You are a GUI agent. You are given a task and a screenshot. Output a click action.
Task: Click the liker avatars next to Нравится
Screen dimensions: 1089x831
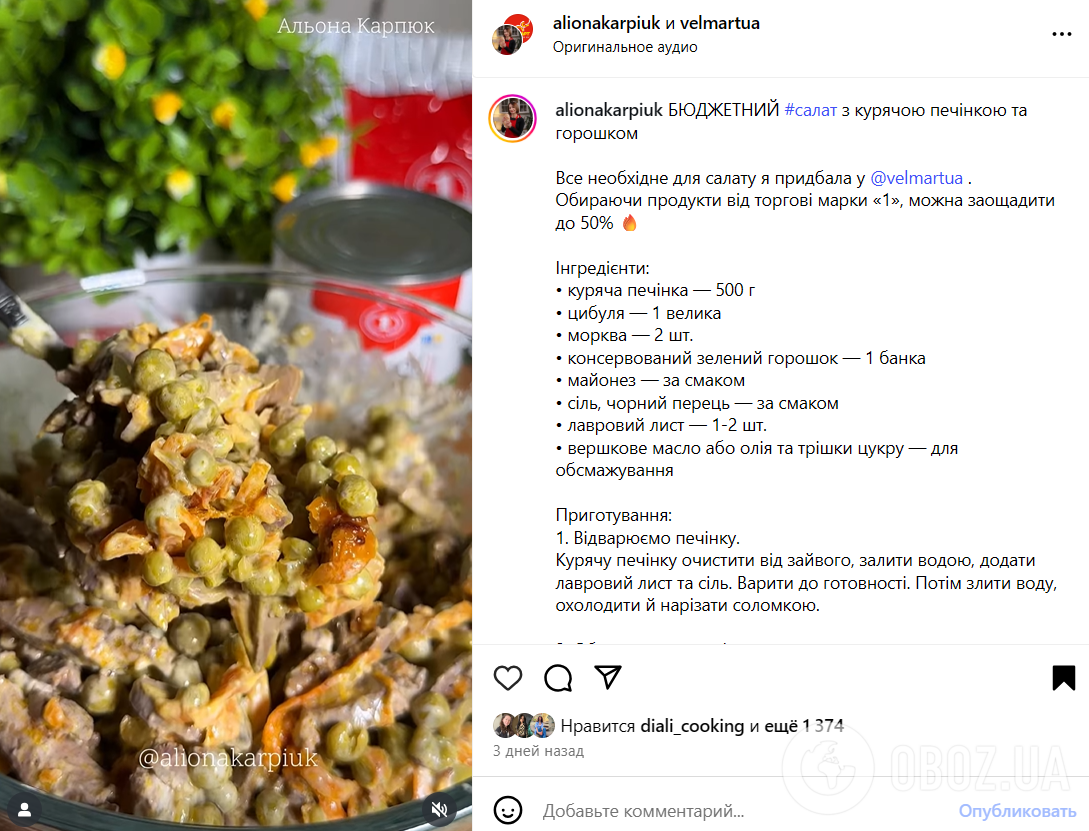[x=524, y=725]
